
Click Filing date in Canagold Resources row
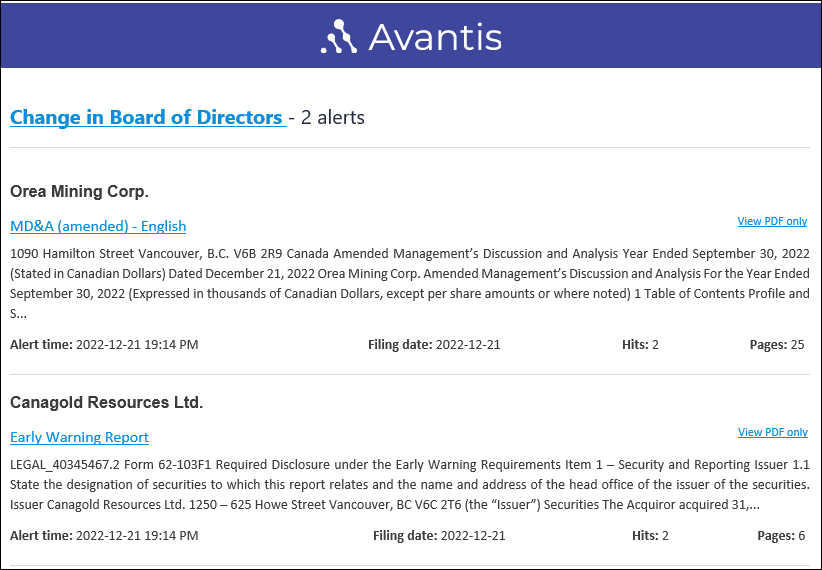439,535
